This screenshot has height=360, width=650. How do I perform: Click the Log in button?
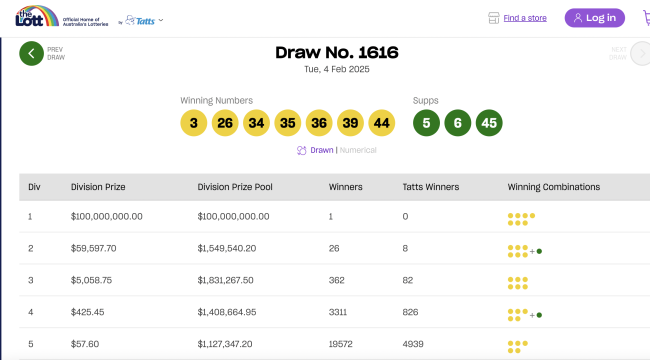coord(594,18)
